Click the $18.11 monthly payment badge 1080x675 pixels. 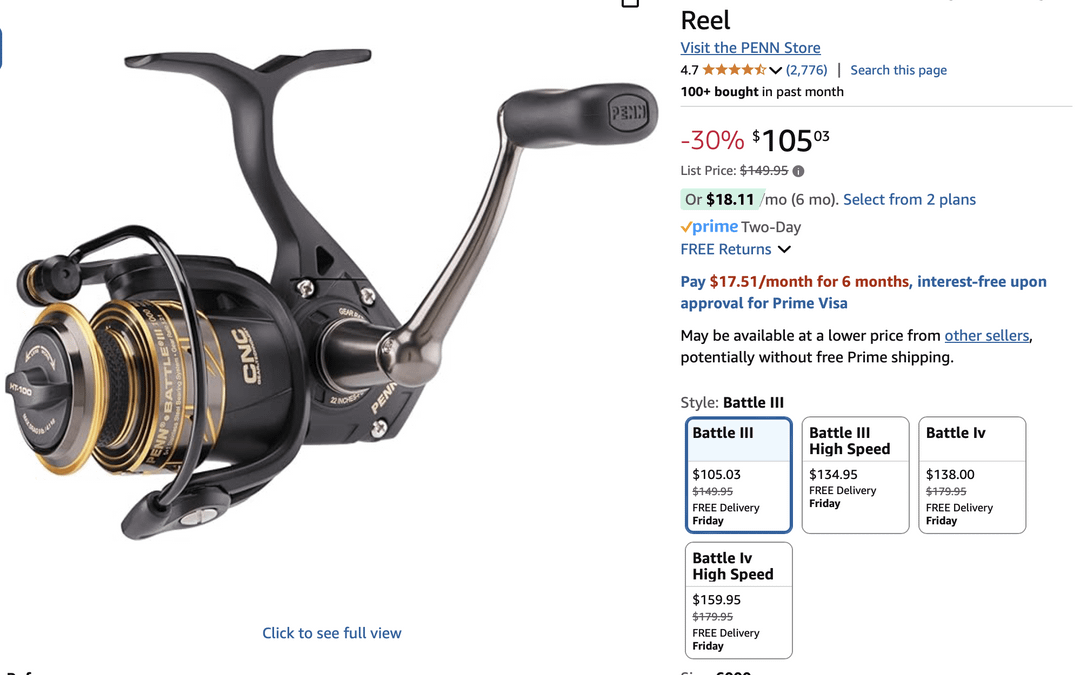point(723,200)
